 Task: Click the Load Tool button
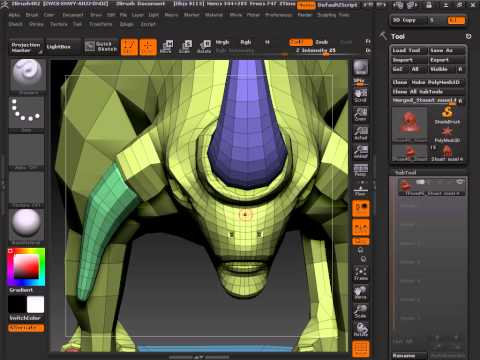click(x=409, y=50)
